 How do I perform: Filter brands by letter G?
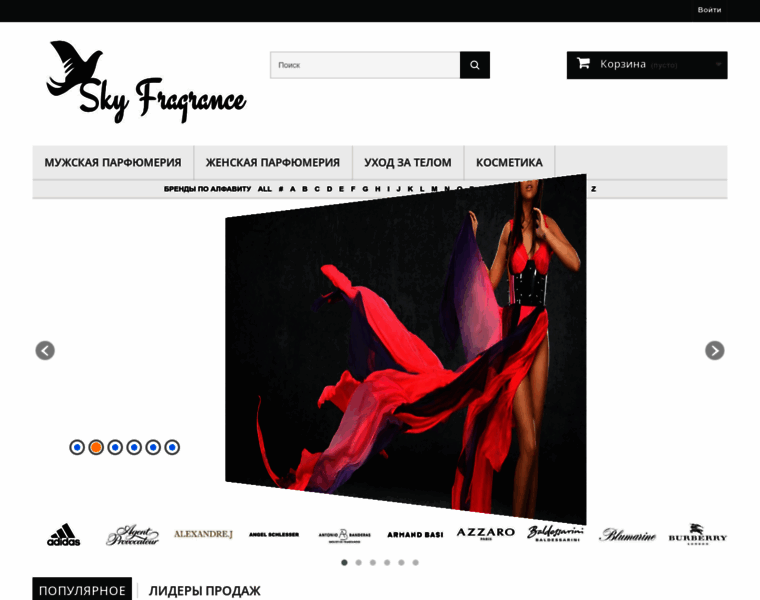pyautogui.click(x=365, y=189)
